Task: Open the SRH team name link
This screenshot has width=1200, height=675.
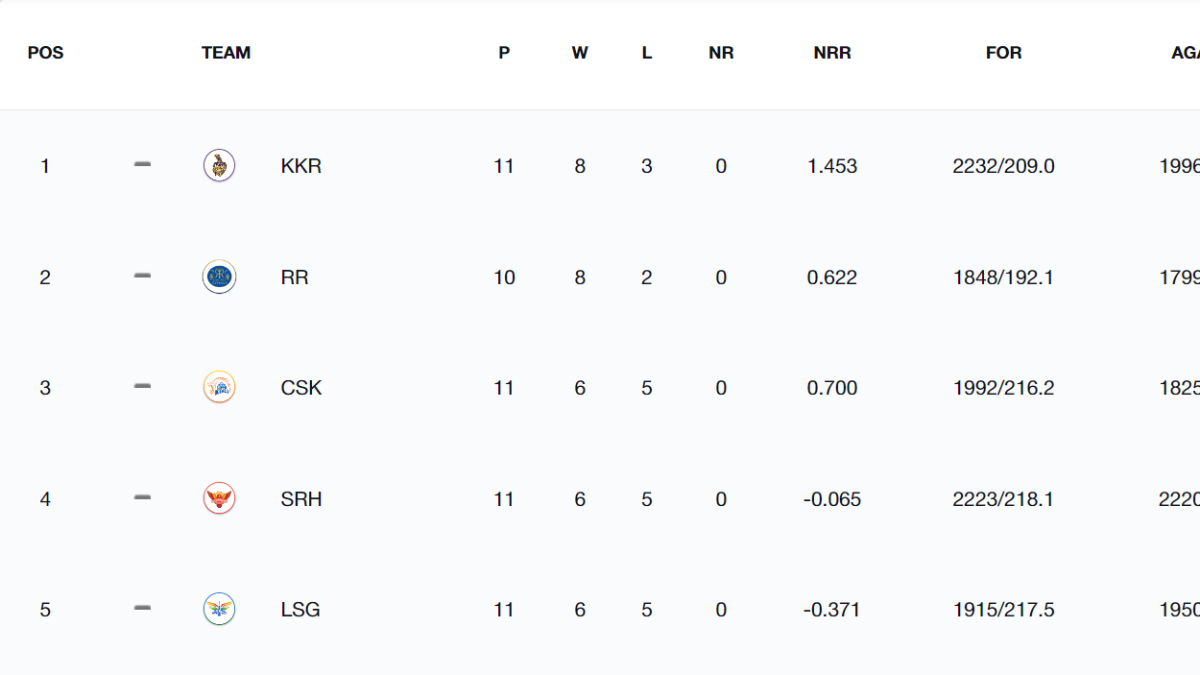Action: (x=301, y=499)
